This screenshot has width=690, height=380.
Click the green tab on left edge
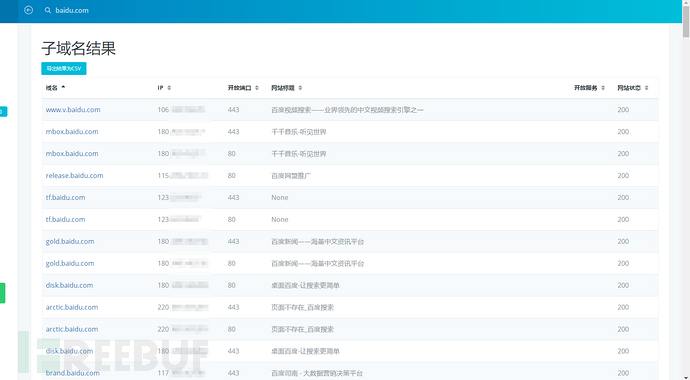pyautogui.click(x=2, y=293)
